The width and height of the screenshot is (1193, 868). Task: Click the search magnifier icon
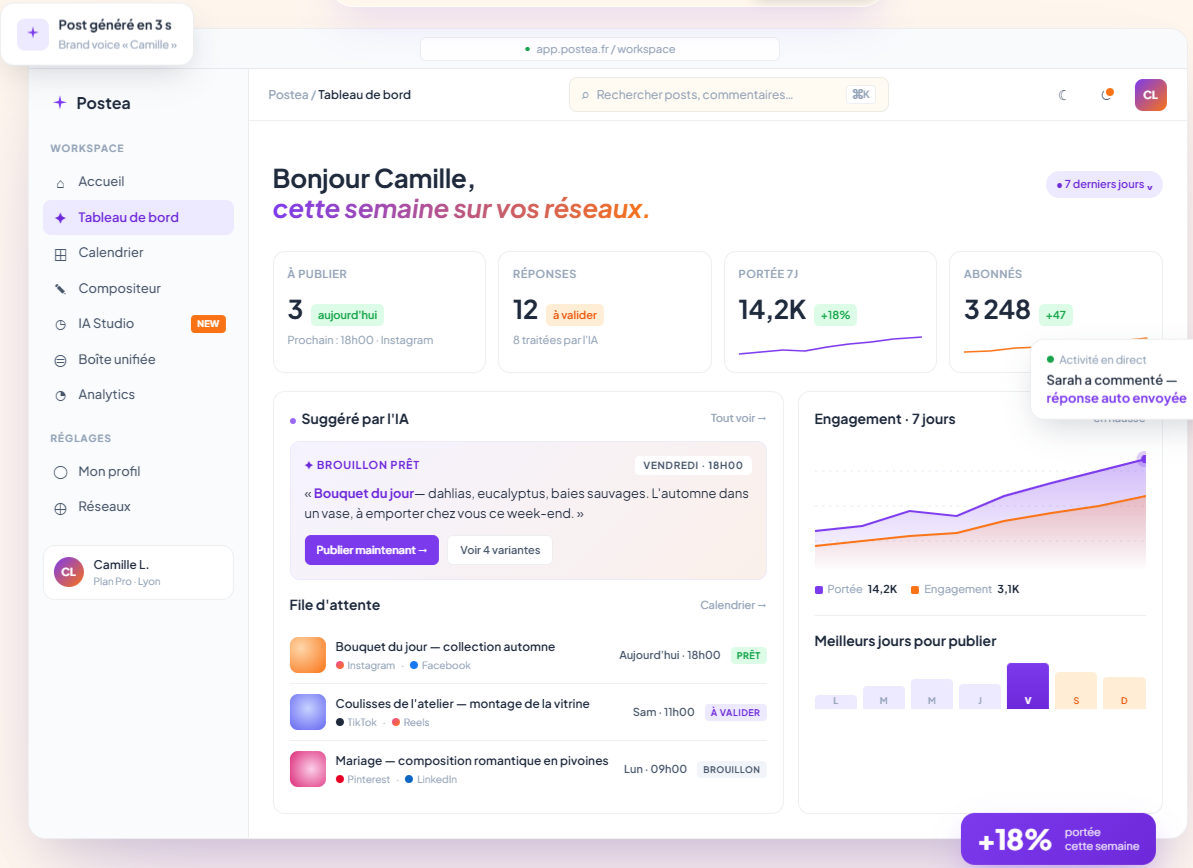pyautogui.click(x=585, y=95)
